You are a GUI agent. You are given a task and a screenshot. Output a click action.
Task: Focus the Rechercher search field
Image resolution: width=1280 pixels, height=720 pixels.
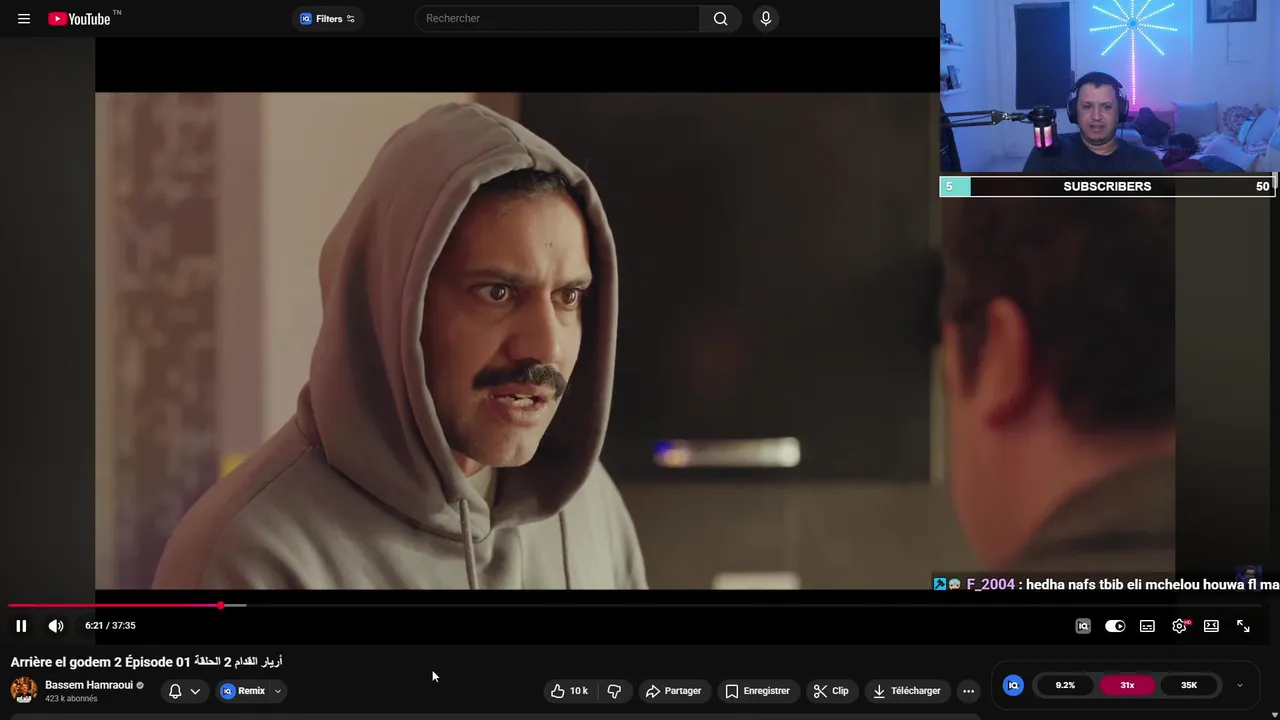point(557,18)
